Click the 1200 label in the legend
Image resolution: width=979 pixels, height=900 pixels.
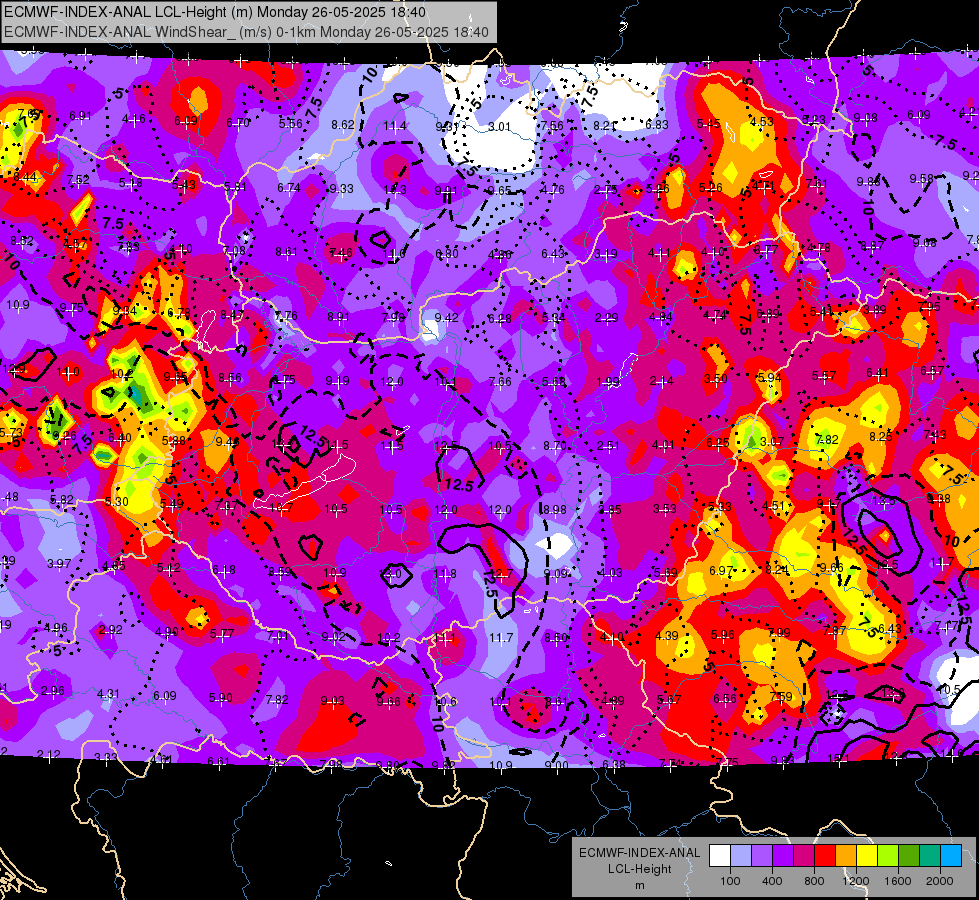[x=856, y=881]
